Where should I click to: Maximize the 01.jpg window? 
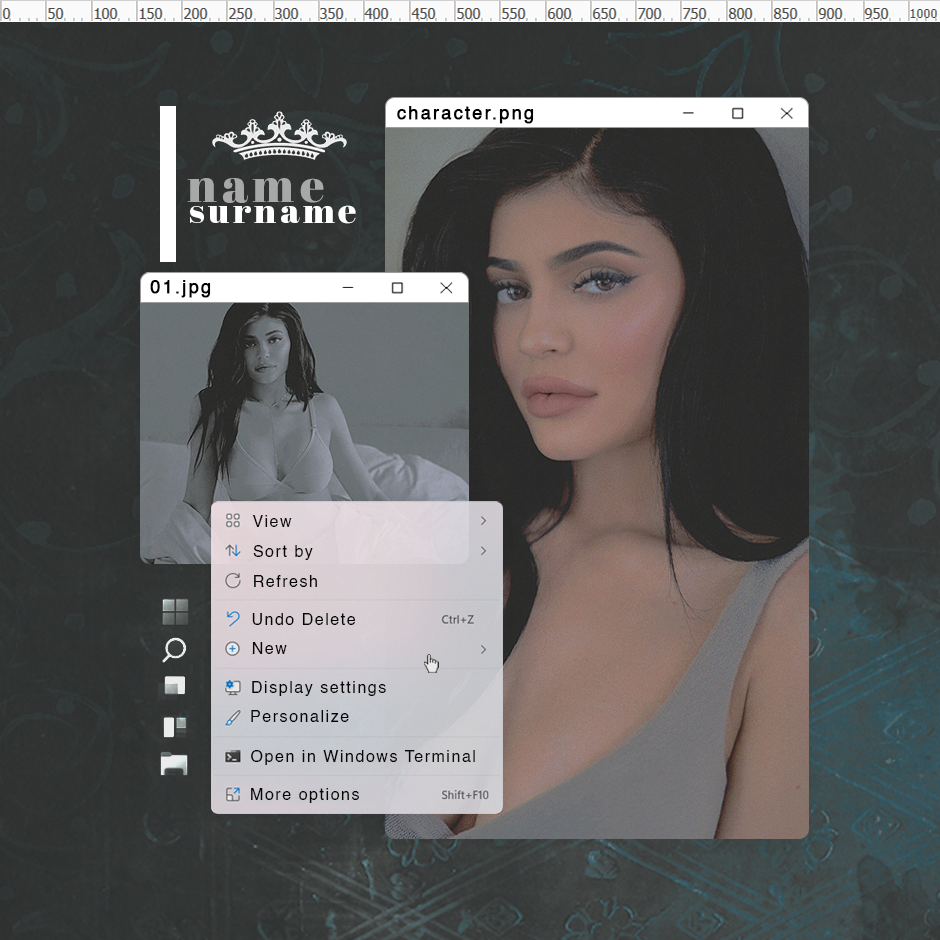pyautogui.click(x=397, y=288)
